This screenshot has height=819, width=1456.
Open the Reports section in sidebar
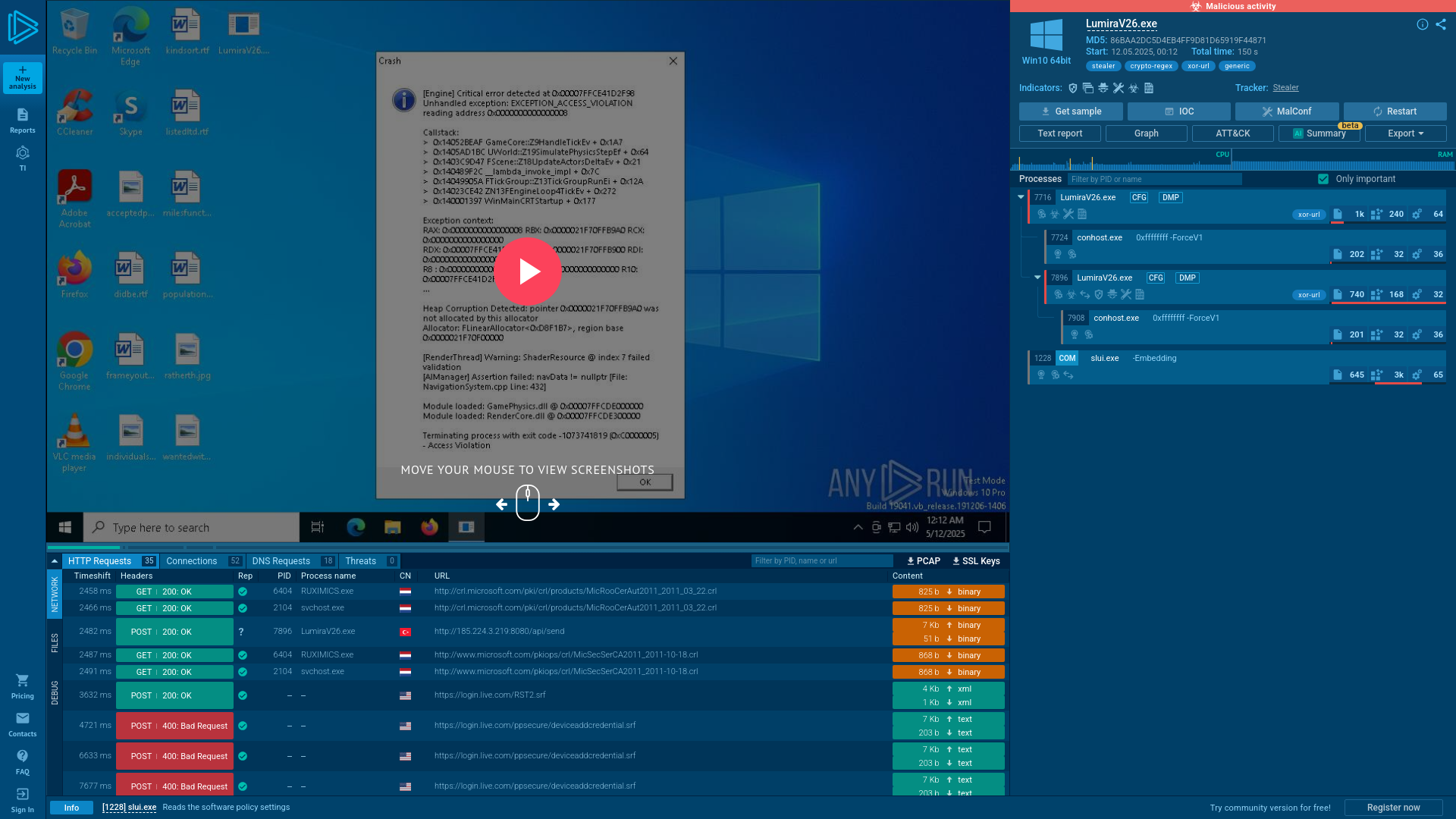[x=23, y=121]
